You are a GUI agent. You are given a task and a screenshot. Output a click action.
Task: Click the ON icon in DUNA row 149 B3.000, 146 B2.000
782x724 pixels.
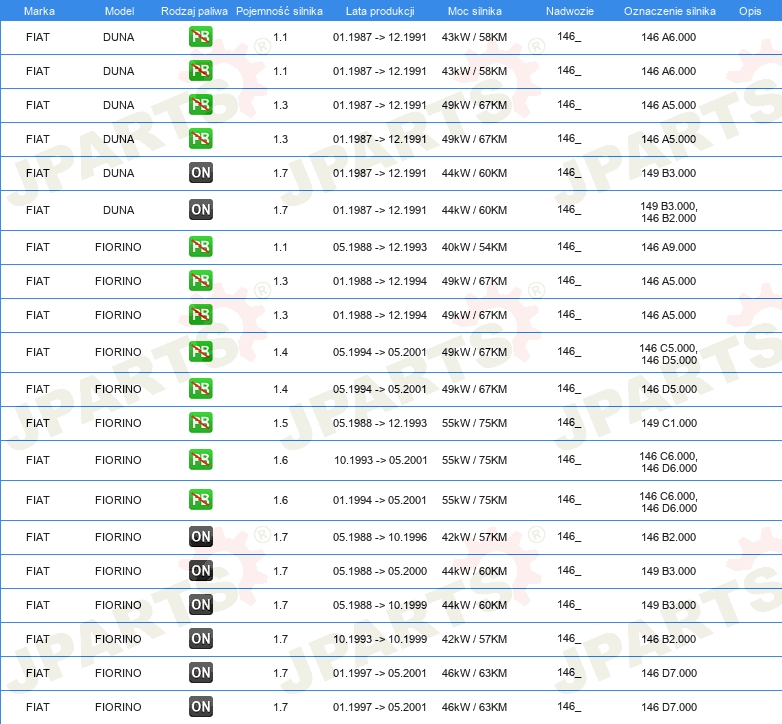[x=201, y=209]
